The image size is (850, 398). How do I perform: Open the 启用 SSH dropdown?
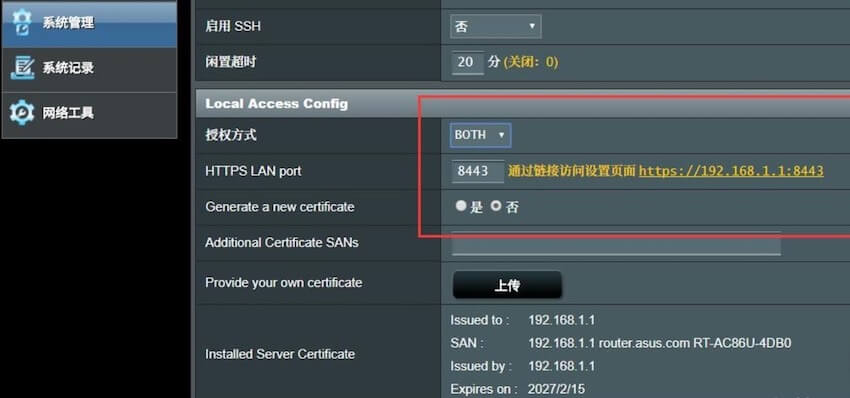(x=495, y=26)
